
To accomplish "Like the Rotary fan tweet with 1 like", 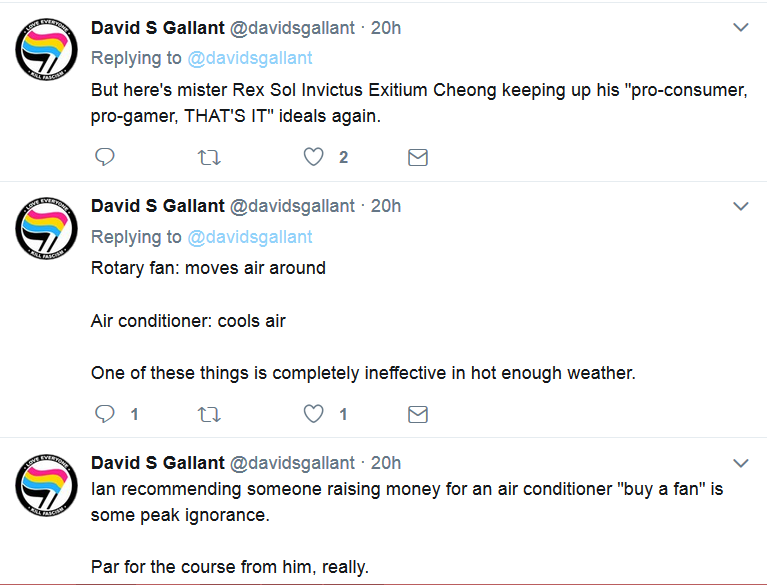I will click(314, 414).
